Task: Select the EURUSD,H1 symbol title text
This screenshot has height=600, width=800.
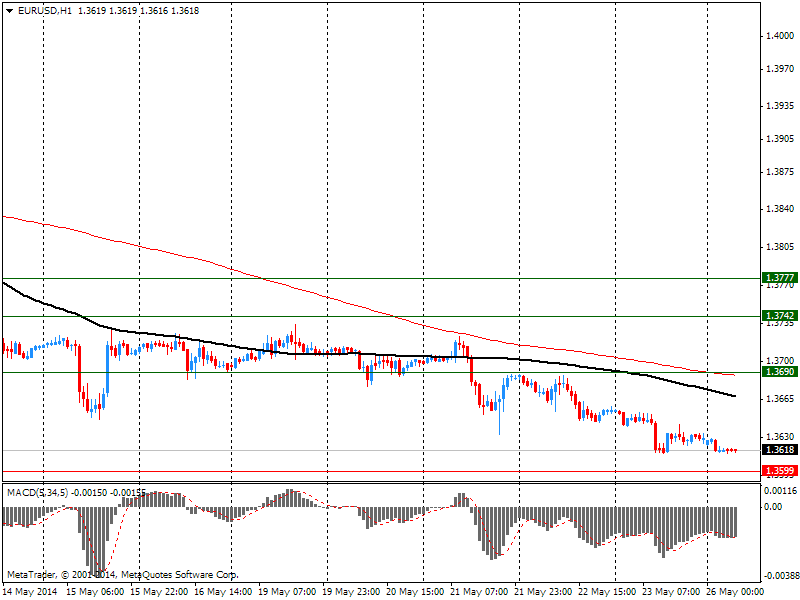Action: pos(45,11)
